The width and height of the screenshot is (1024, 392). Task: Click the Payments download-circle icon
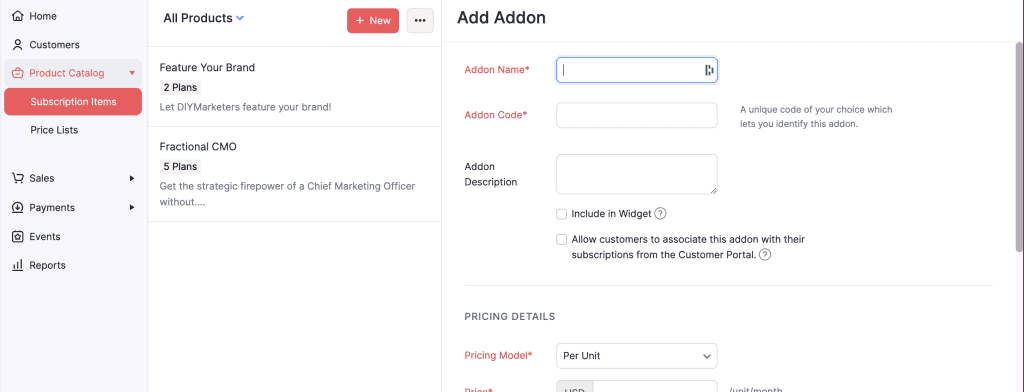18,208
